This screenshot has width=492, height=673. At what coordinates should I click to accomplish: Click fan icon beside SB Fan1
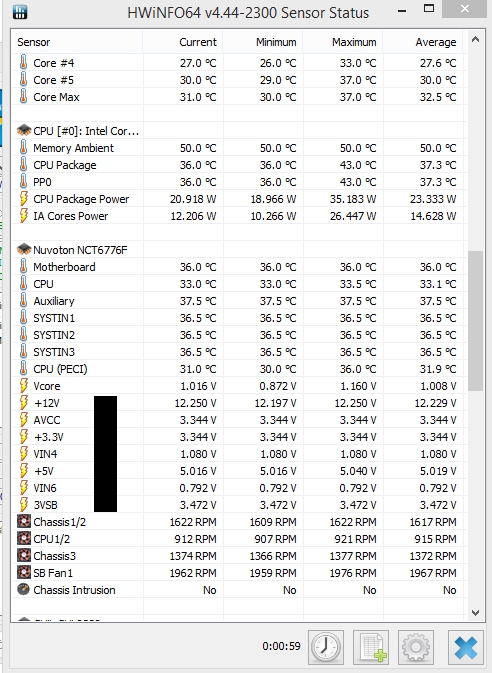click(24, 572)
